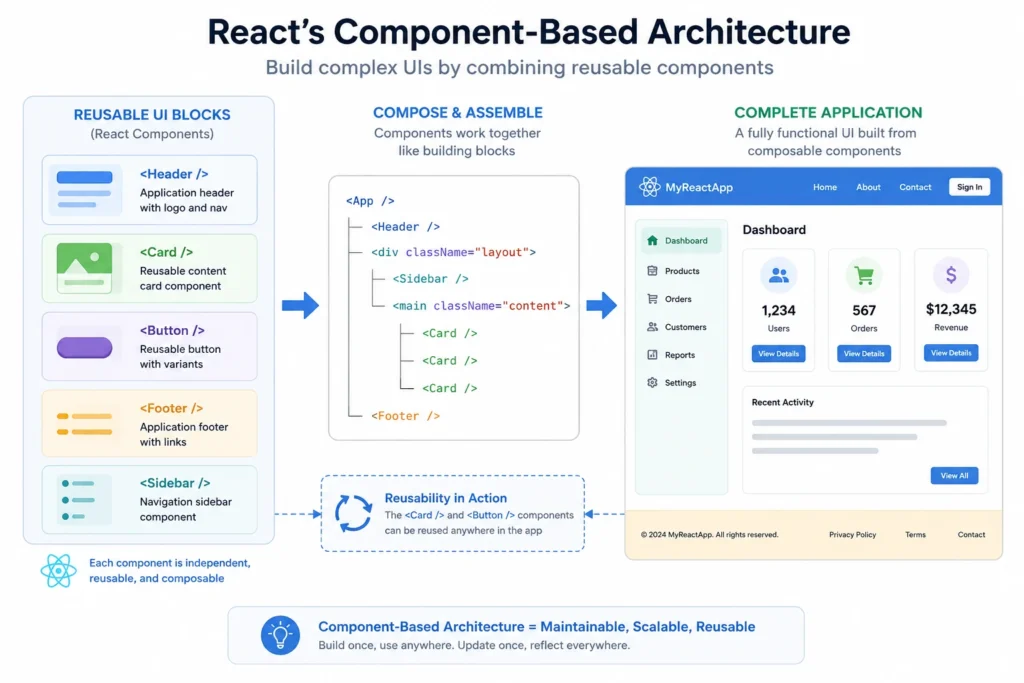Click the MyReactApp atom logo icon

pos(649,187)
